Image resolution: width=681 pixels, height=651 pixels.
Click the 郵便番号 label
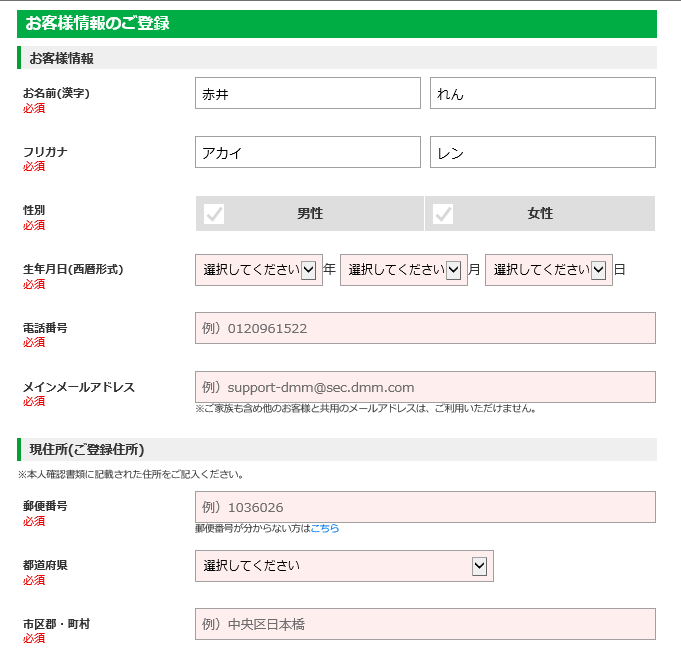click(x=45, y=506)
